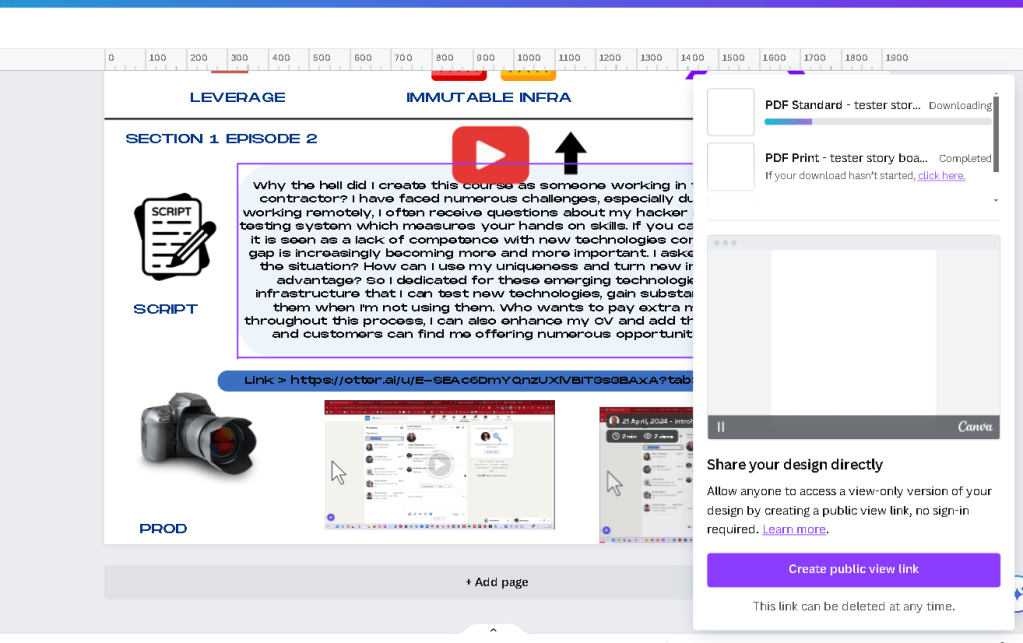Click the Completed status label
The width and height of the screenshot is (1023, 643).
coord(965,158)
